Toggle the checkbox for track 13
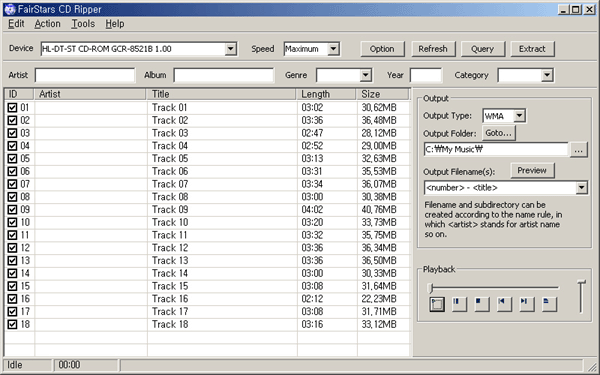Screen dimensions: 600x375 tap(12, 261)
